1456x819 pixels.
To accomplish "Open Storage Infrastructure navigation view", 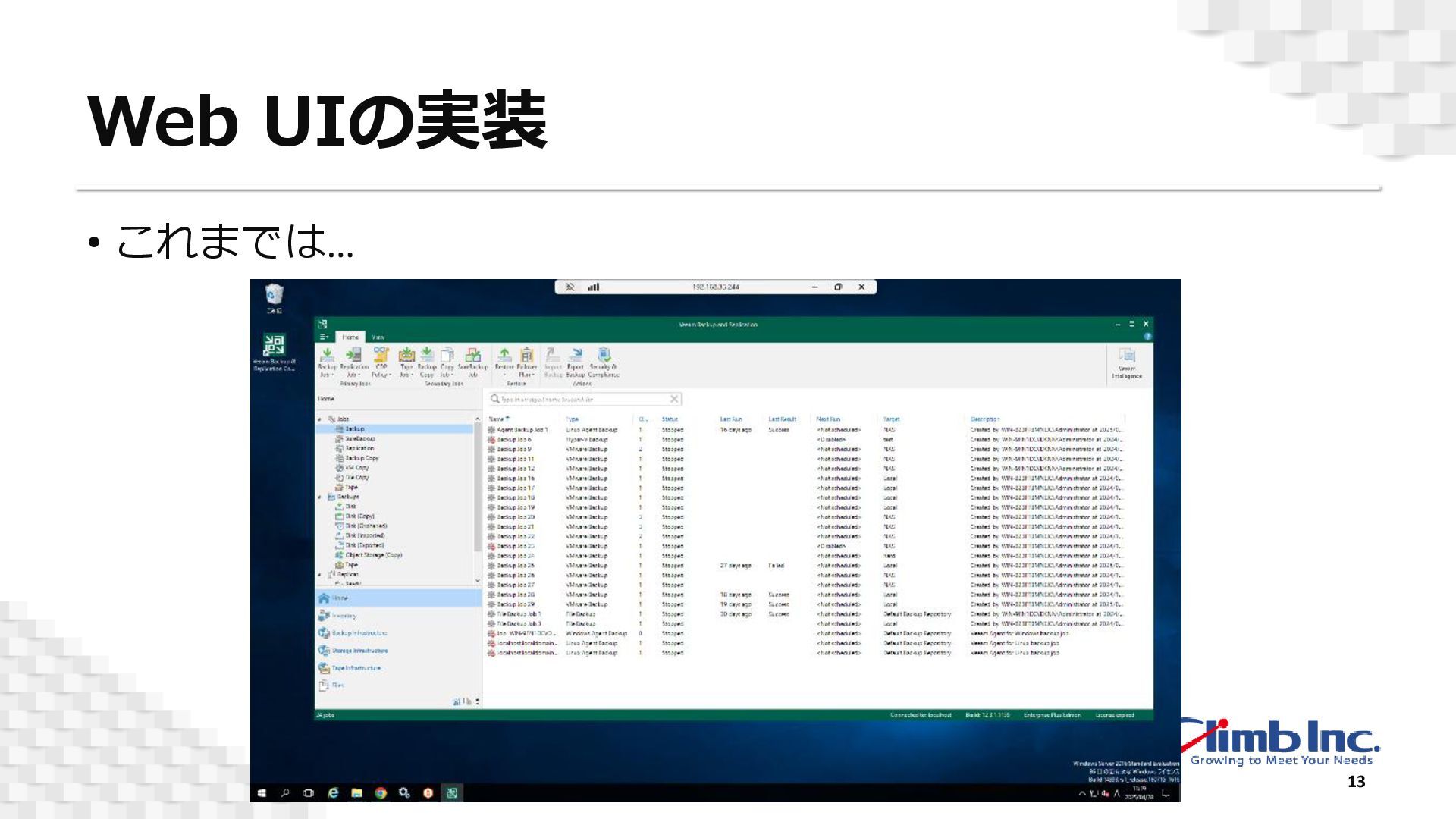I will [x=359, y=651].
